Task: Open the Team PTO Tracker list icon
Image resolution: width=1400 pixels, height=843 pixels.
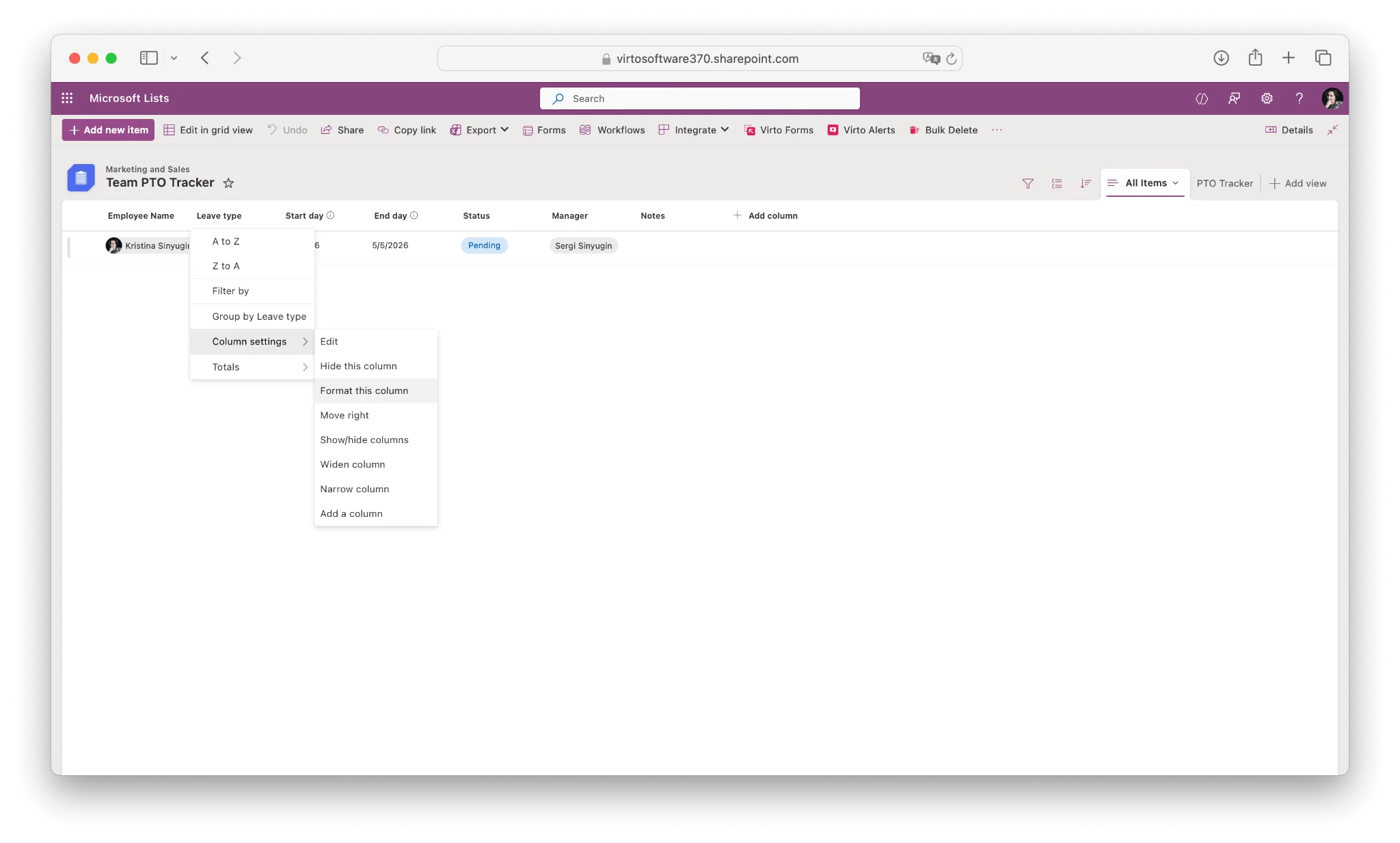Action: [x=81, y=178]
